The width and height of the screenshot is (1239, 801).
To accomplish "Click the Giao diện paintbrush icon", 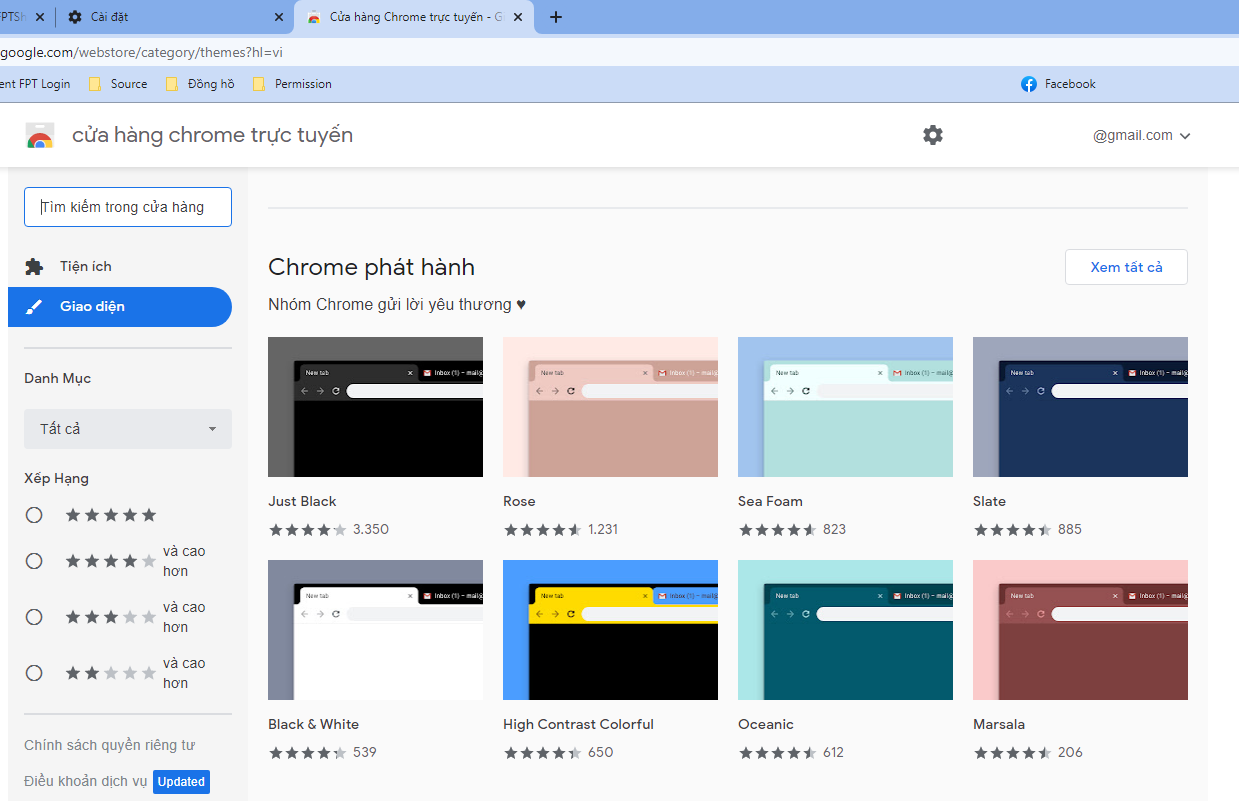I will (x=33, y=307).
